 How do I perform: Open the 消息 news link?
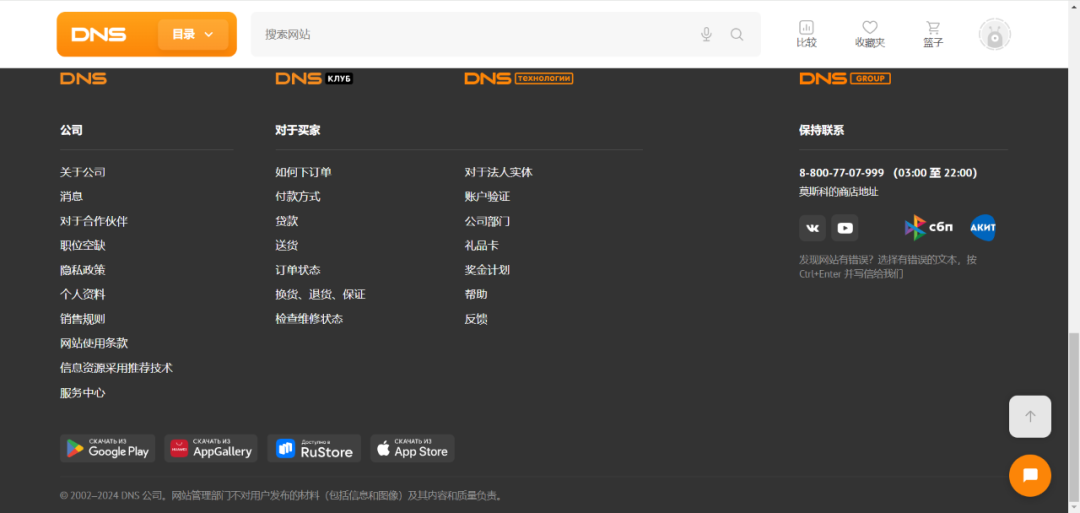point(72,197)
